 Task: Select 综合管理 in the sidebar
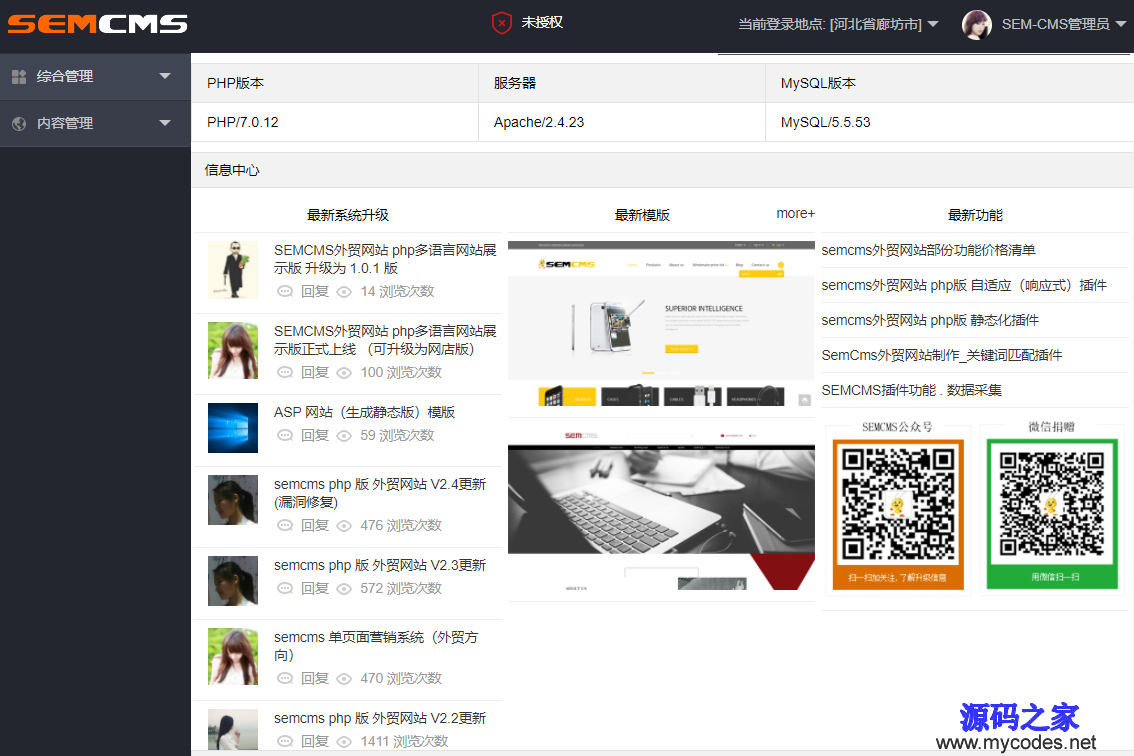point(95,76)
